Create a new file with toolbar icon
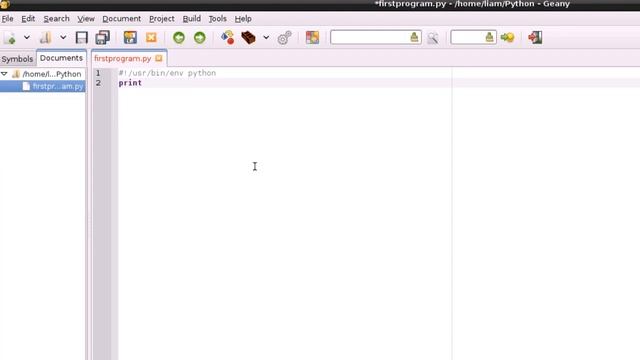Screen dimensions: 640x360 tap(10, 38)
